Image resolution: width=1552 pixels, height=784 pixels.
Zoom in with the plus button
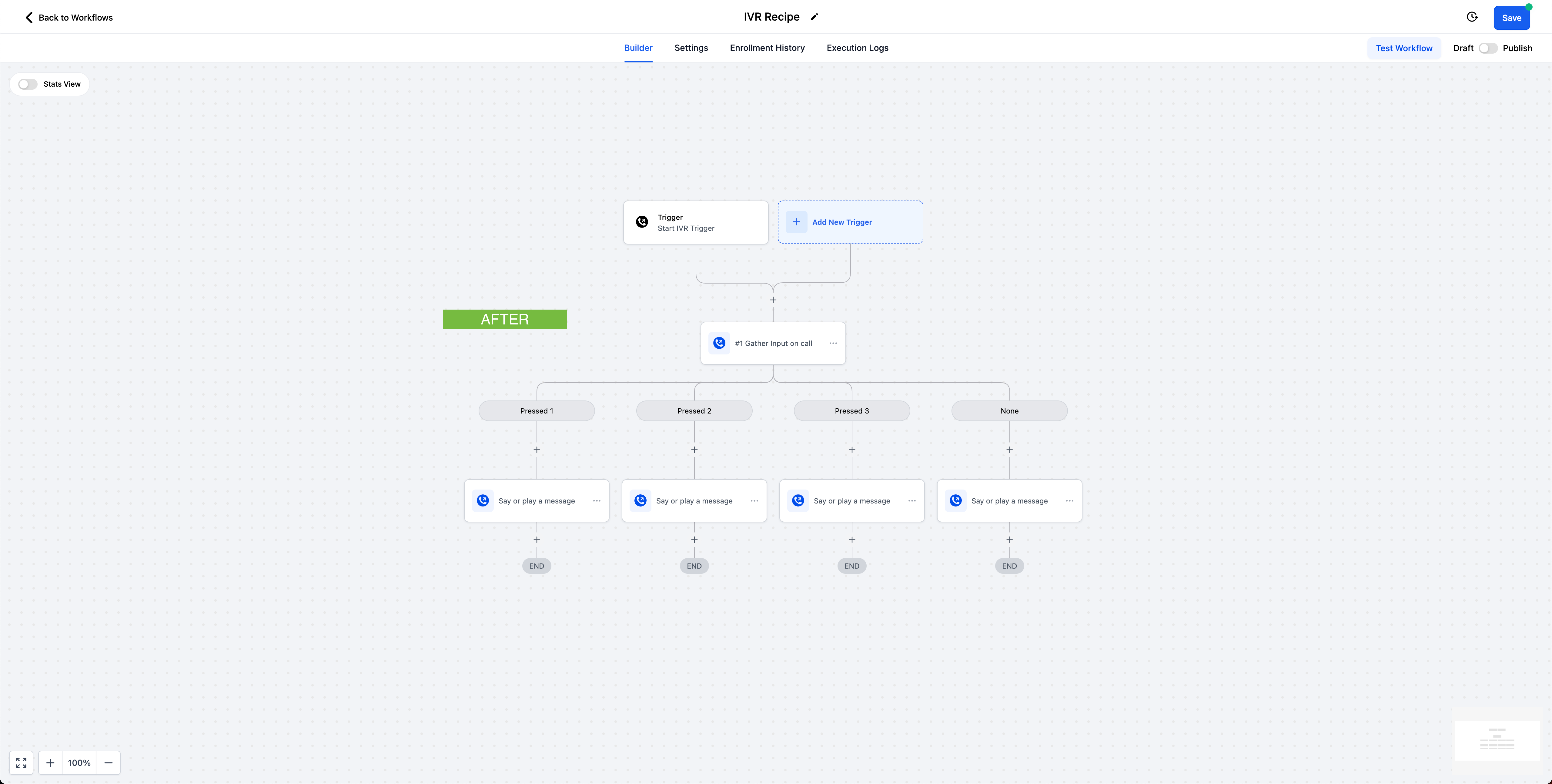(50, 762)
